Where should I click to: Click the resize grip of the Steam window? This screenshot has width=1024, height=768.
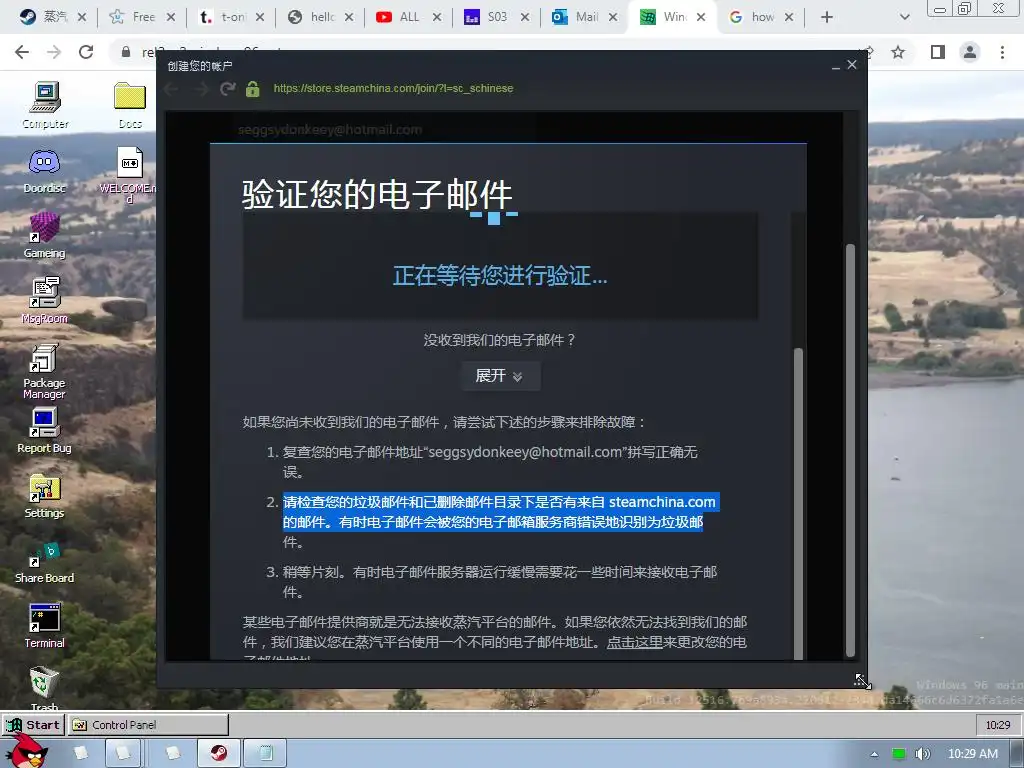click(x=862, y=681)
